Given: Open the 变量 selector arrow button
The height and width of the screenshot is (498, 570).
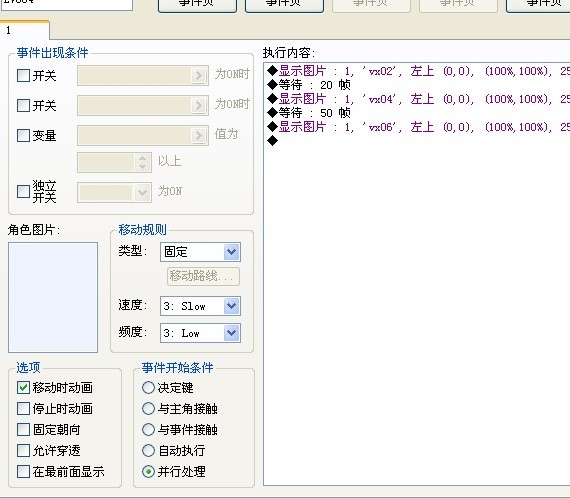Looking at the screenshot, I should (x=198, y=136).
